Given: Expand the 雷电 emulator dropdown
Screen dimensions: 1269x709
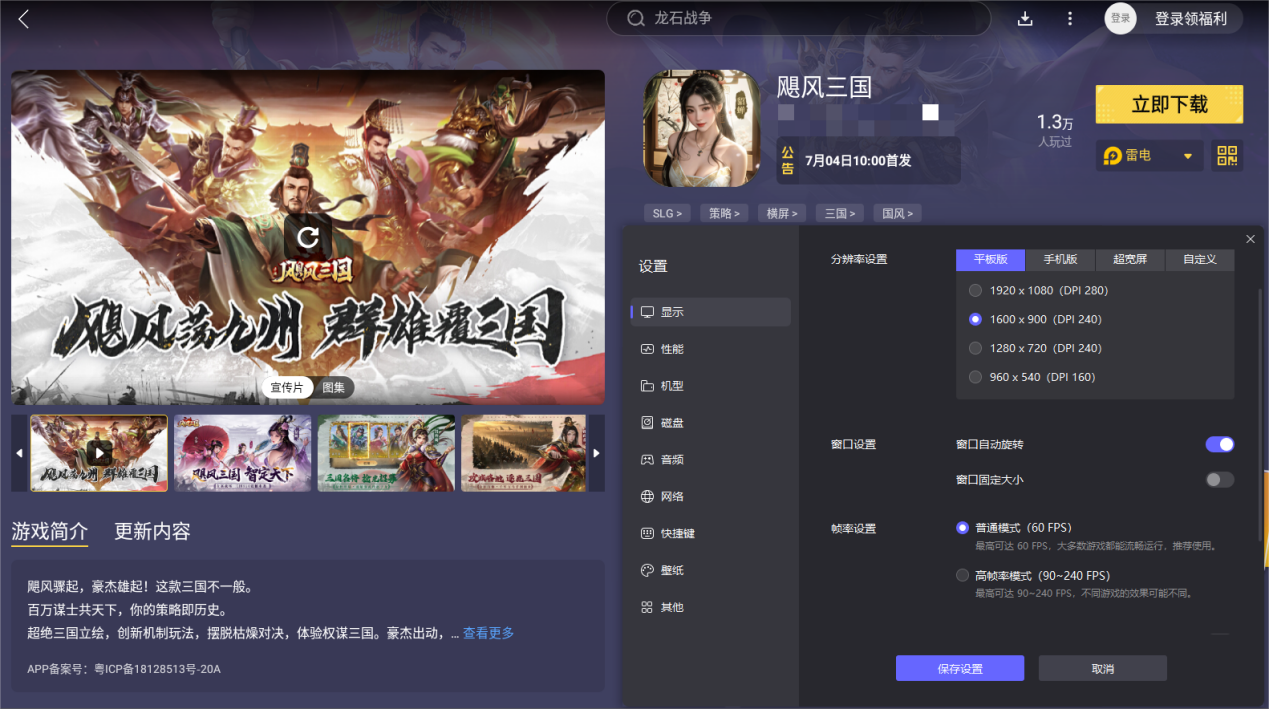Looking at the screenshot, I should point(1149,155).
